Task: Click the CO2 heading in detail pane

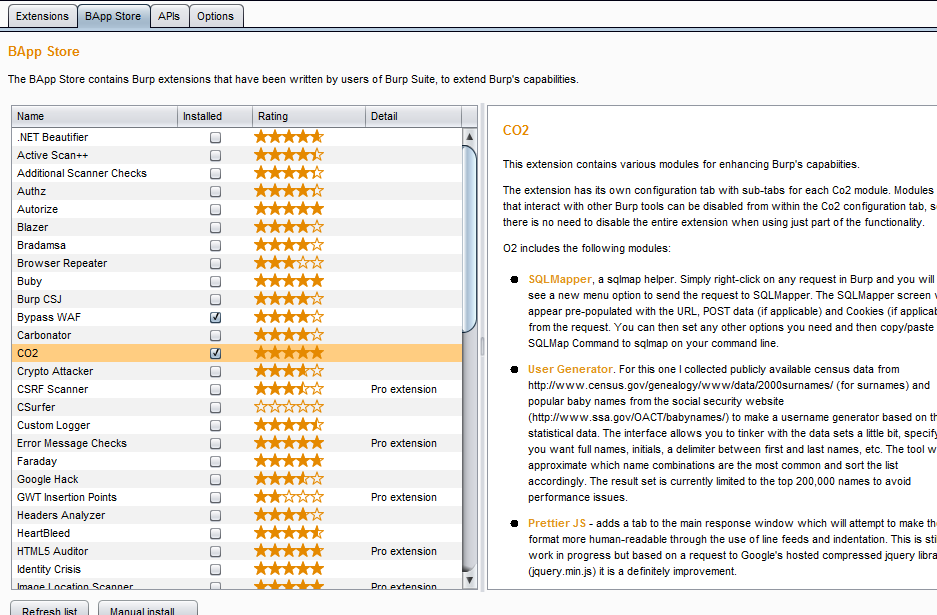Action: [x=516, y=130]
